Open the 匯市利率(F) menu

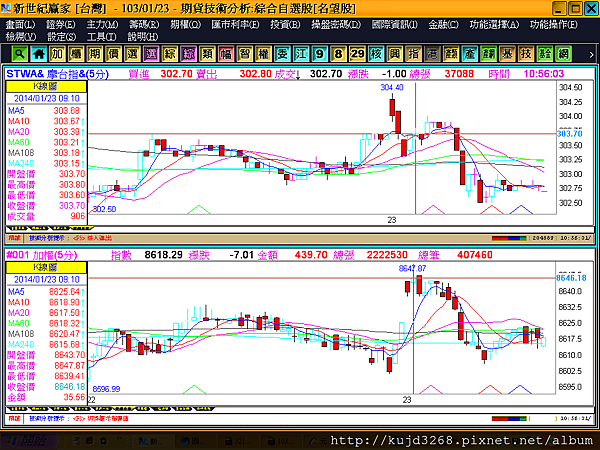pos(235,25)
